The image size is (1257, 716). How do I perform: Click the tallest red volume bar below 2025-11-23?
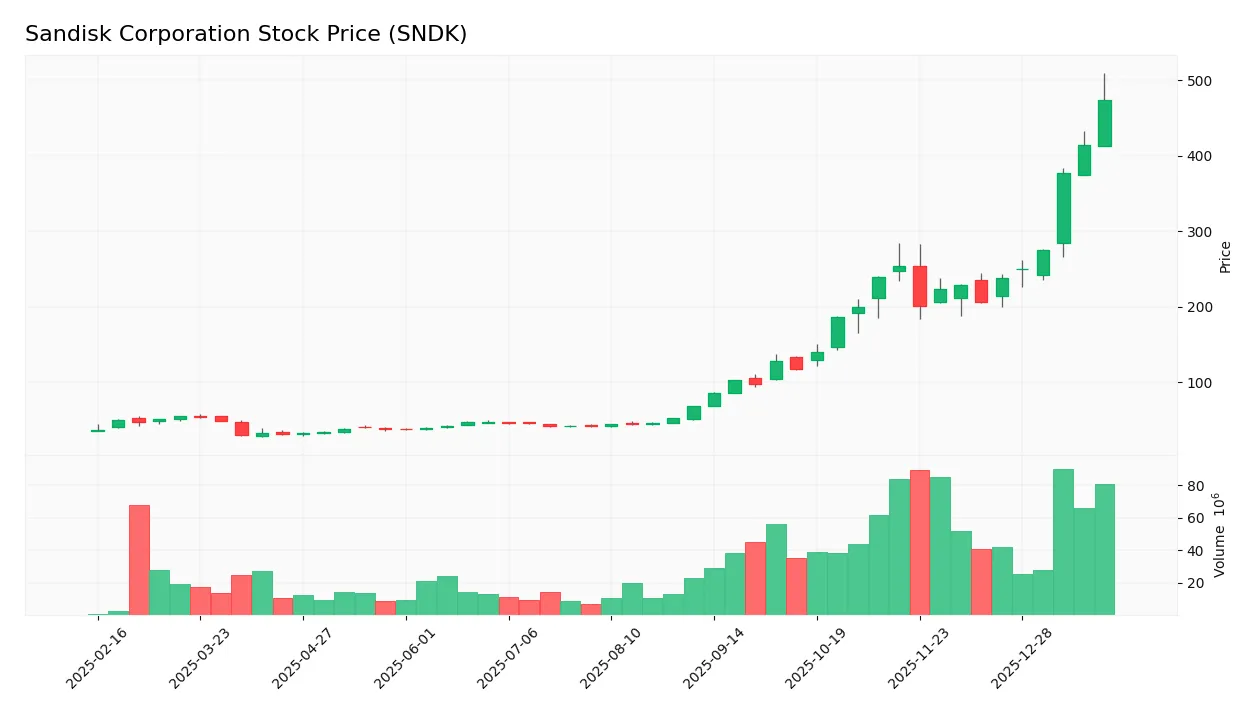pos(920,540)
